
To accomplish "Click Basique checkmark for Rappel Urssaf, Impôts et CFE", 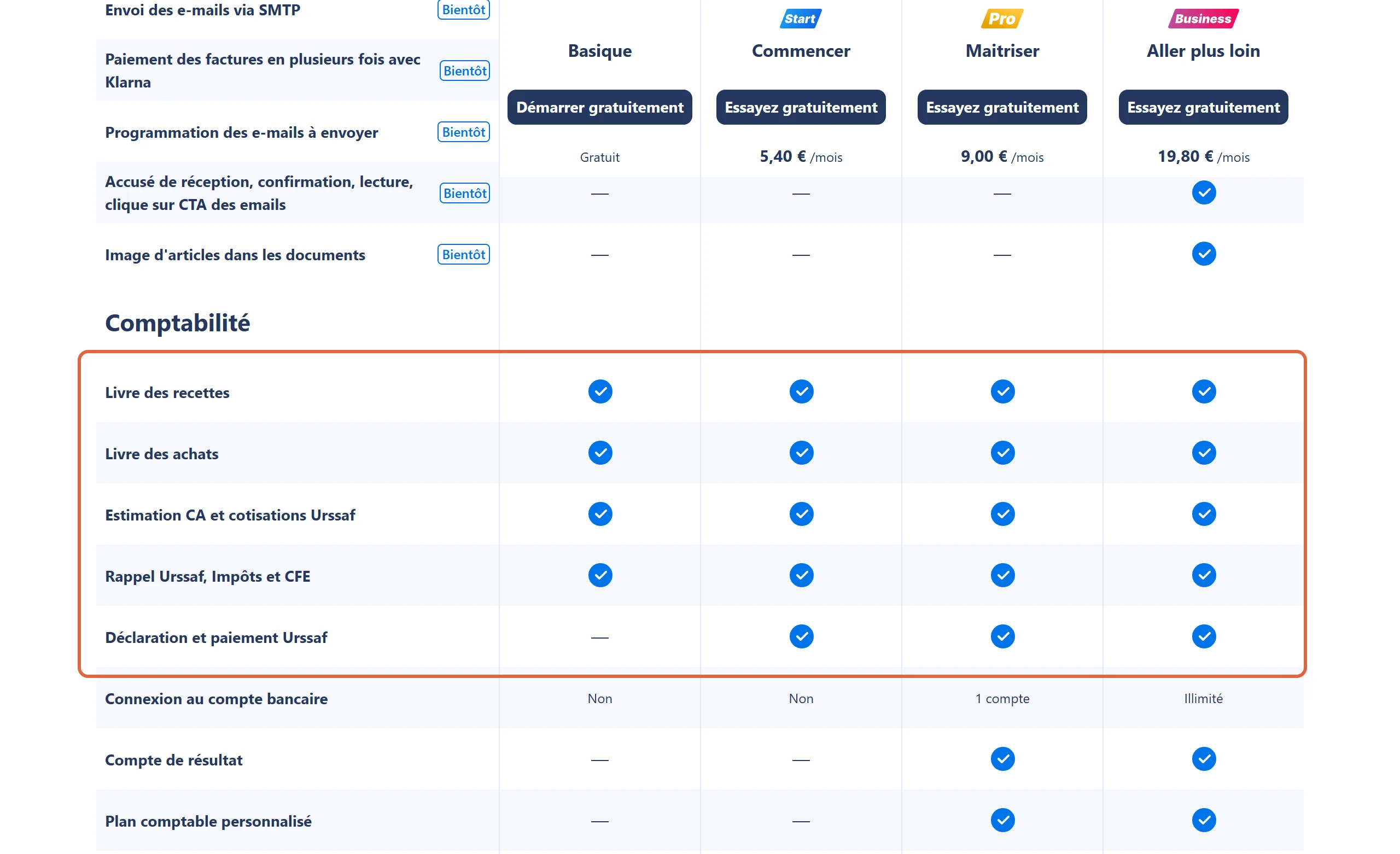I will pyautogui.click(x=600, y=575).
